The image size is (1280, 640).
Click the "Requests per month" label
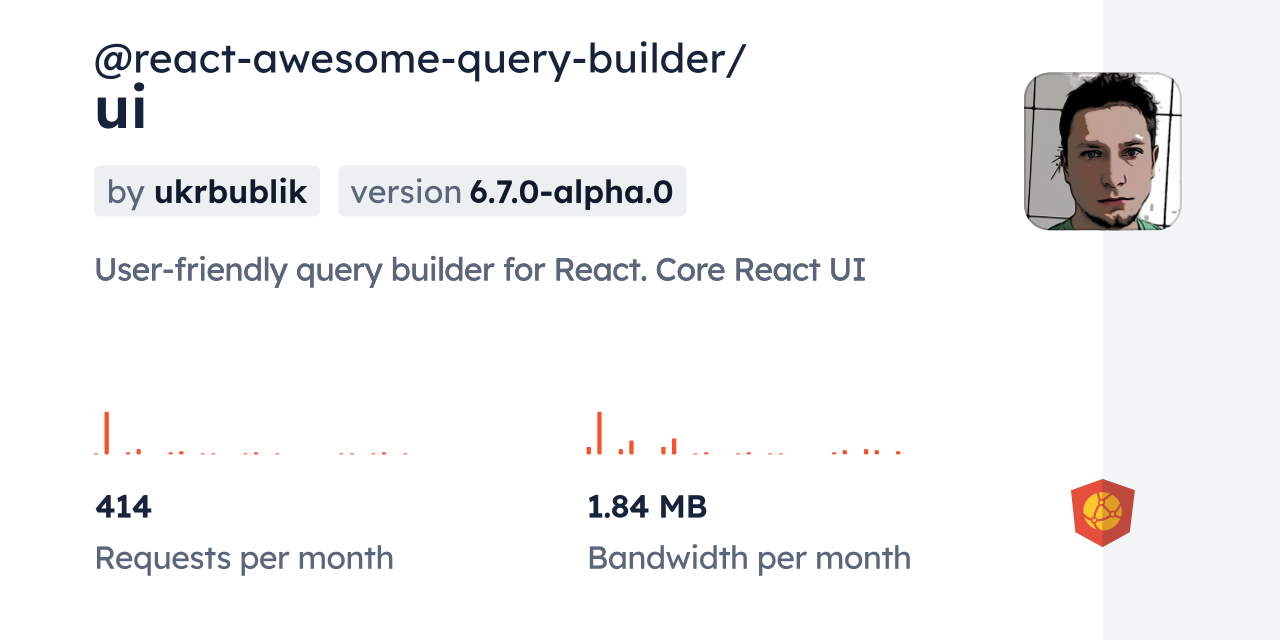click(244, 558)
